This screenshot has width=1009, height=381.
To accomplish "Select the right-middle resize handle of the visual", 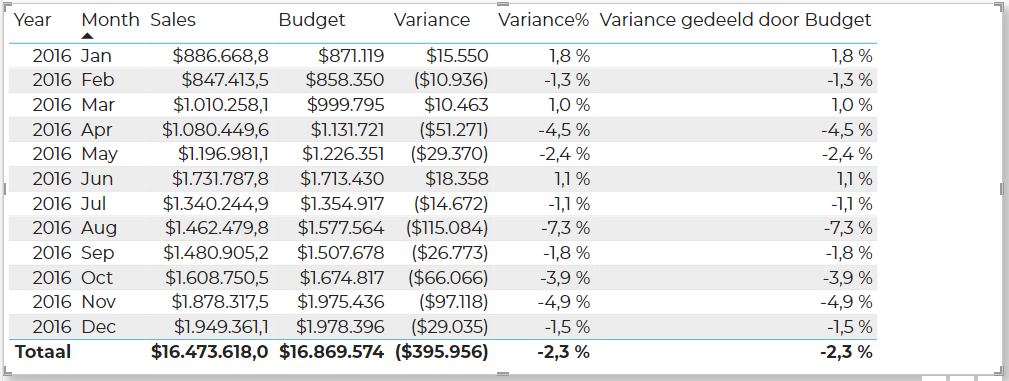I will (1002, 188).
